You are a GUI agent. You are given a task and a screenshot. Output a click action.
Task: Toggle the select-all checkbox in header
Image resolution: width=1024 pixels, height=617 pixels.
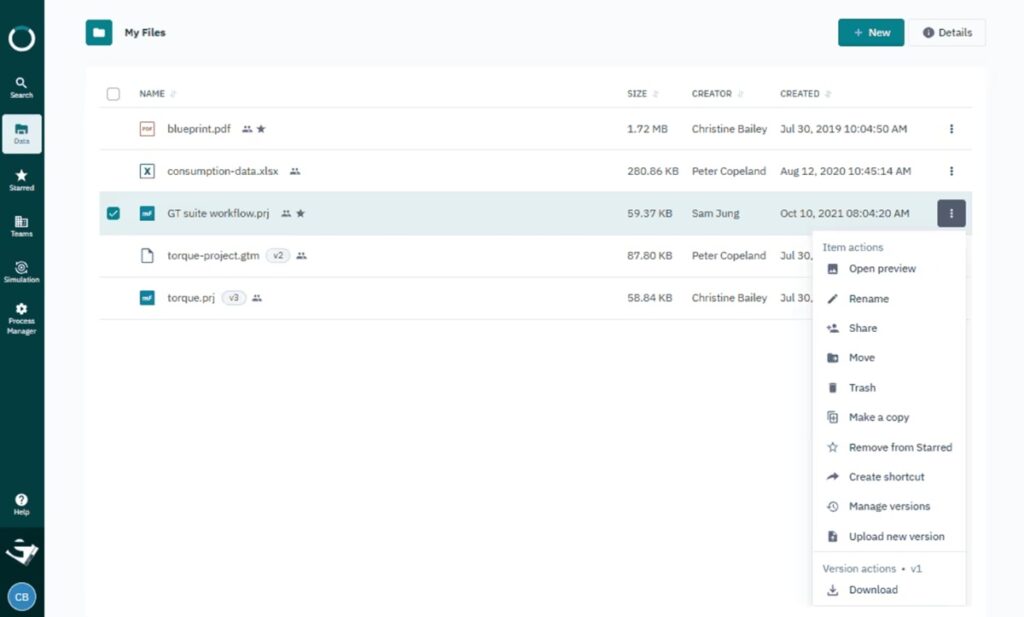click(x=113, y=93)
